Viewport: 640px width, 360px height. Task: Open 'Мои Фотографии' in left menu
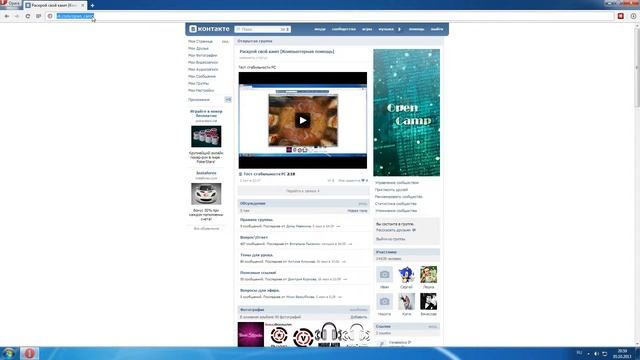click(203, 55)
